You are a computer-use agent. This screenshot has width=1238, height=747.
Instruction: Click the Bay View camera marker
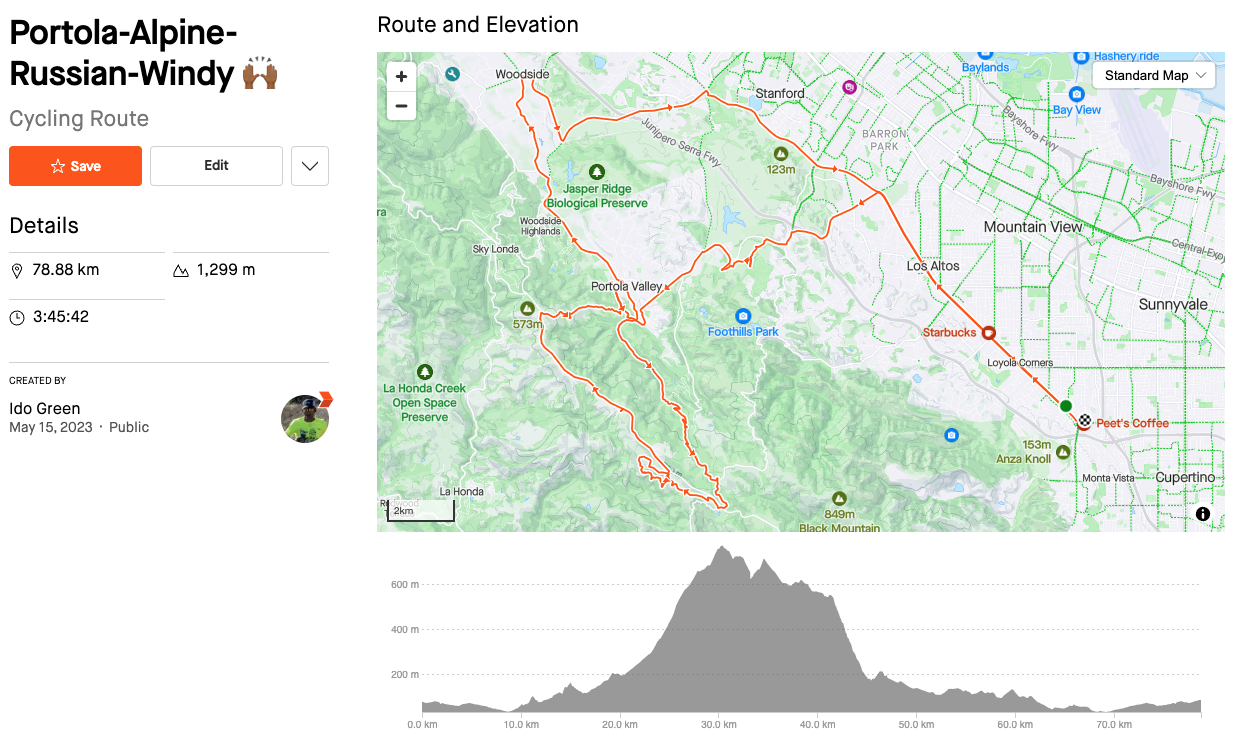(1062, 109)
